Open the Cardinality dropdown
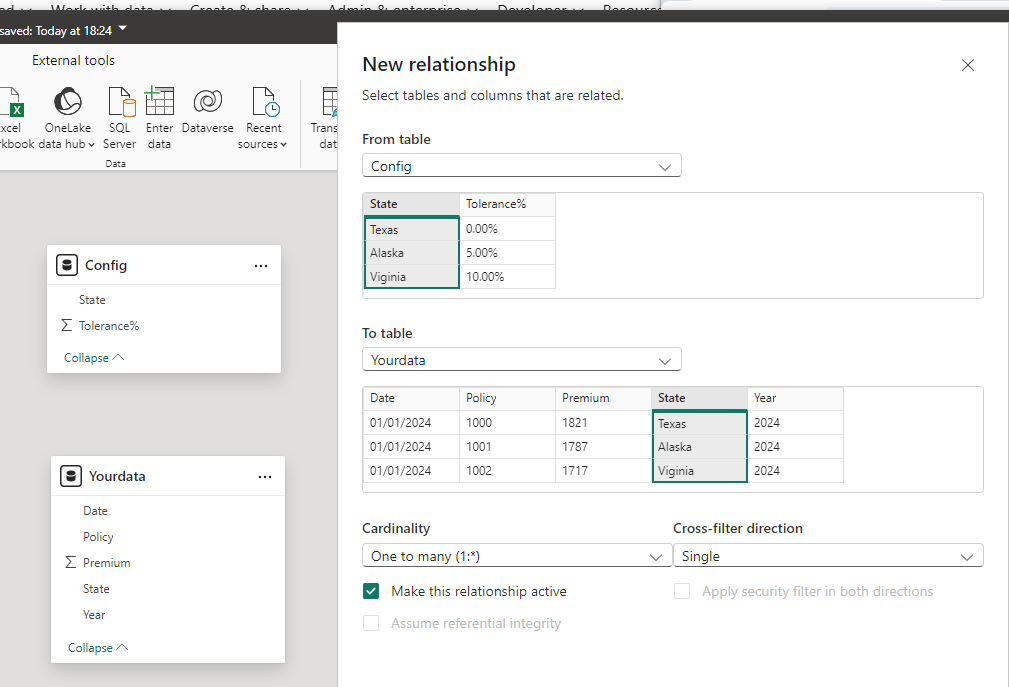This screenshot has width=1009, height=687. click(x=517, y=556)
